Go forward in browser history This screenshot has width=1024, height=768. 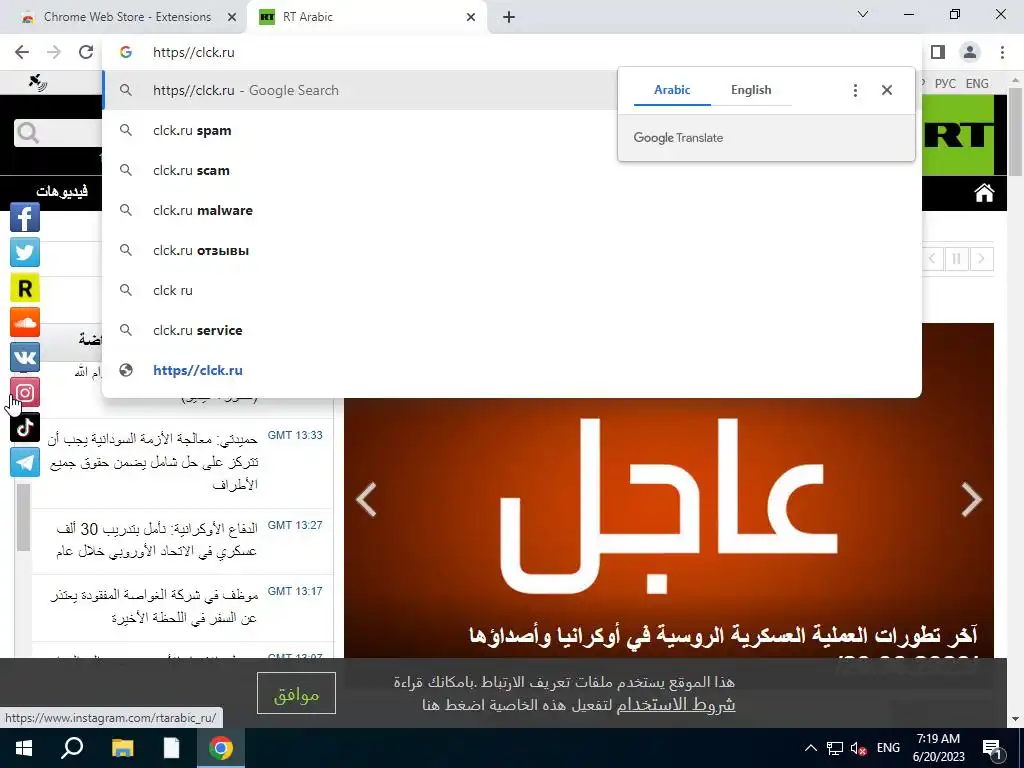54,52
